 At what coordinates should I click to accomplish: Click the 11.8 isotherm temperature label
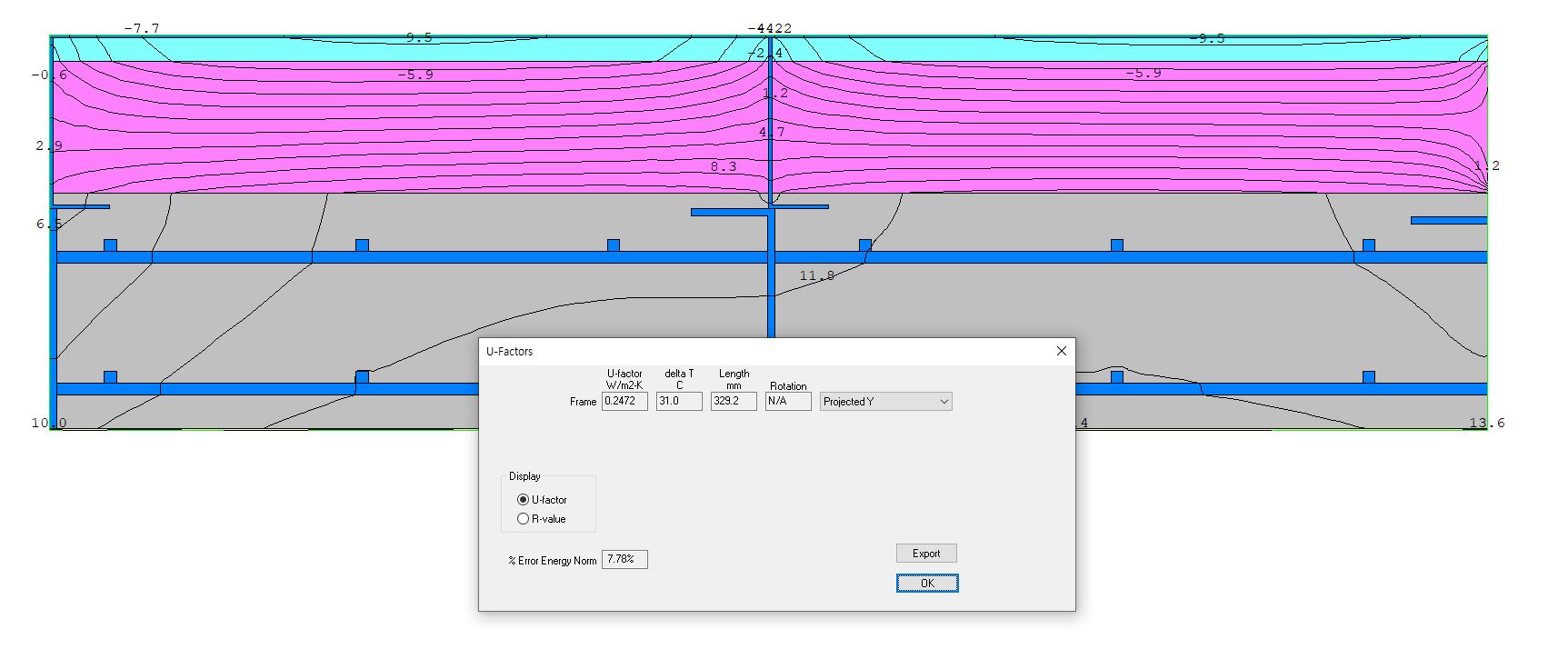(816, 275)
